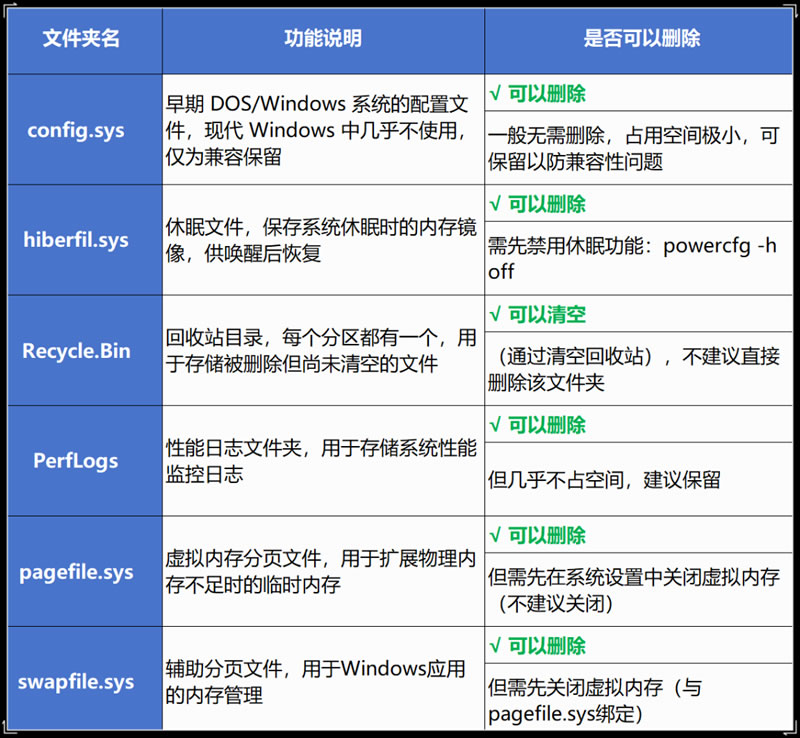Click the 是否可以删除 column header

(641, 38)
